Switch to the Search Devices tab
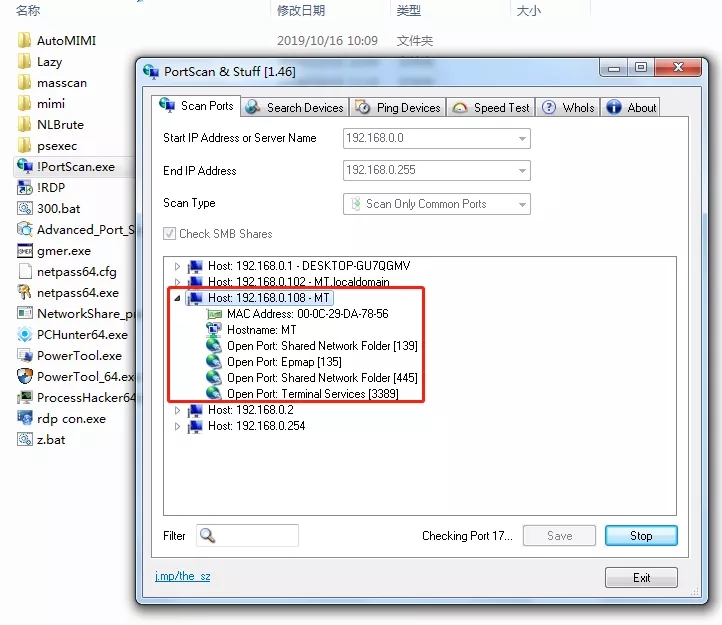Image resolution: width=722 pixels, height=625 pixels. [x=294, y=107]
